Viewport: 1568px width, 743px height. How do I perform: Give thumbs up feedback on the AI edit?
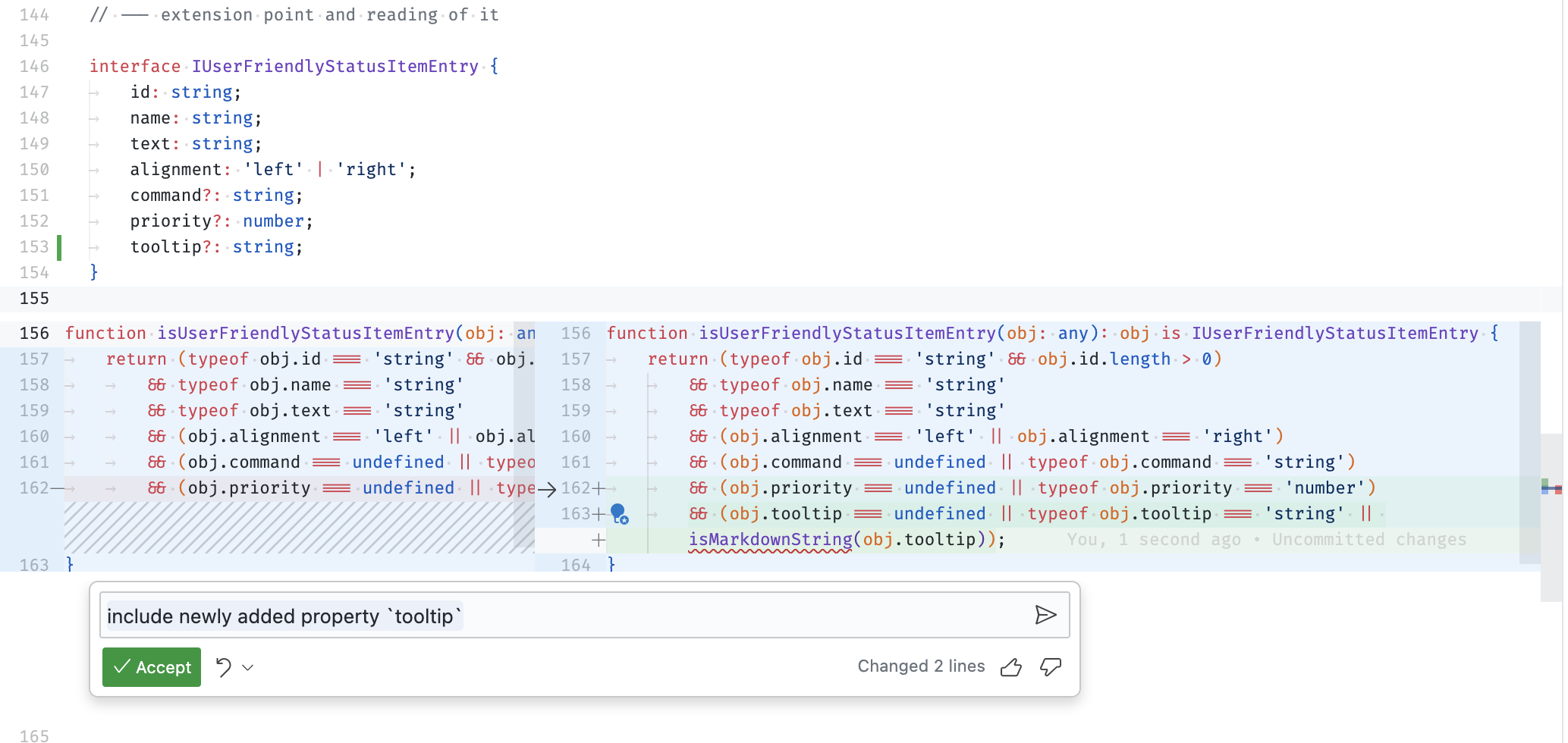point(1011,667)
